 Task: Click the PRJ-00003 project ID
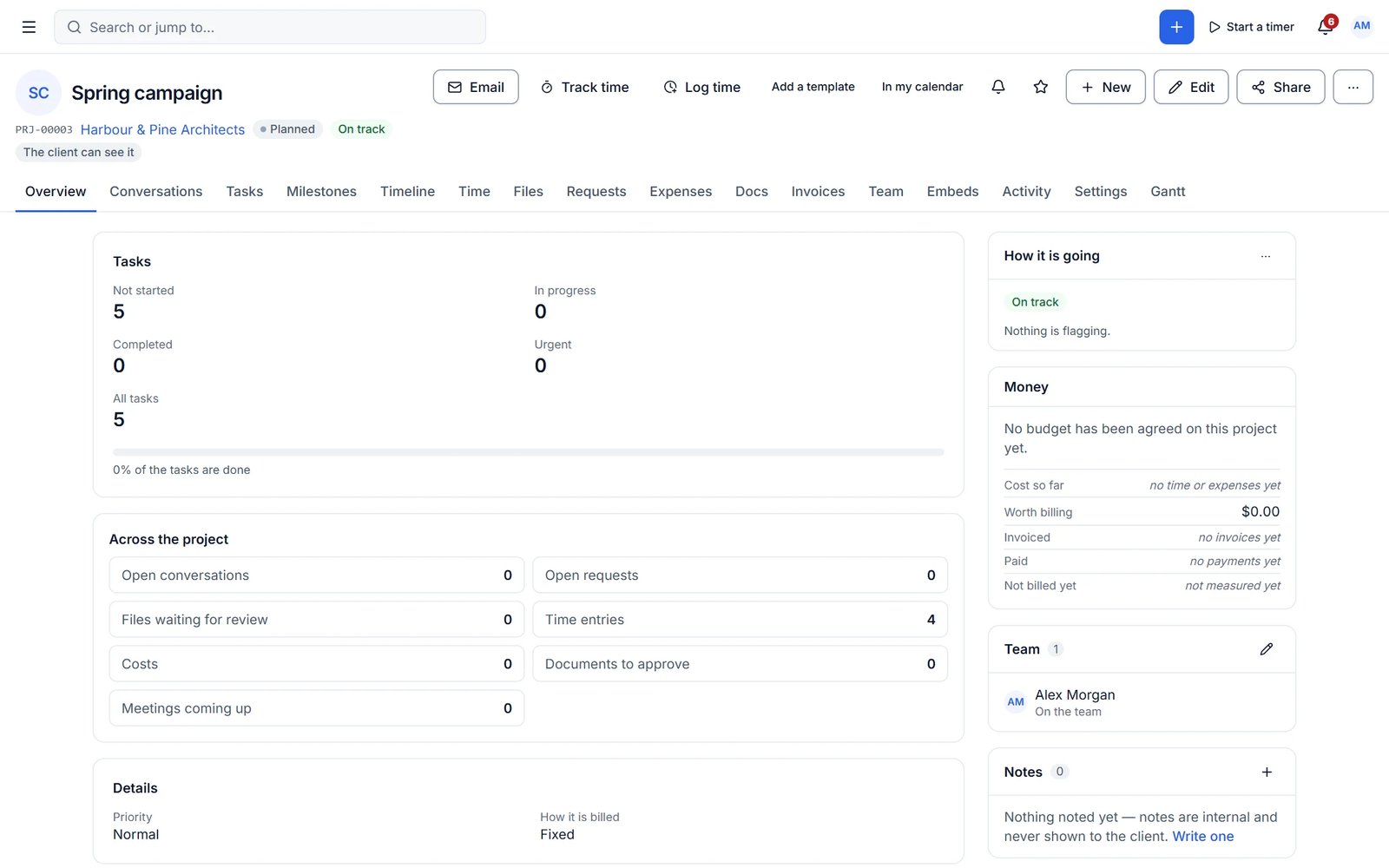coord(44,129)
